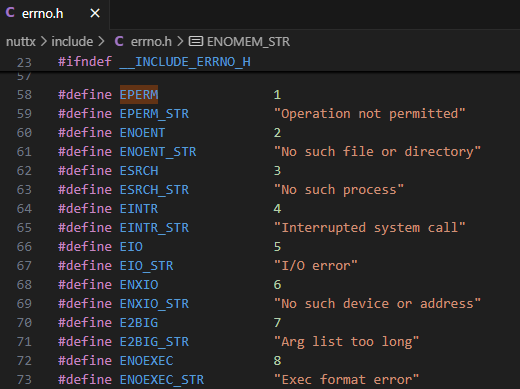The width and height of the screenshot is (520, 389).
Task: Click line number 73 in gutter
Action: [24, 380]
